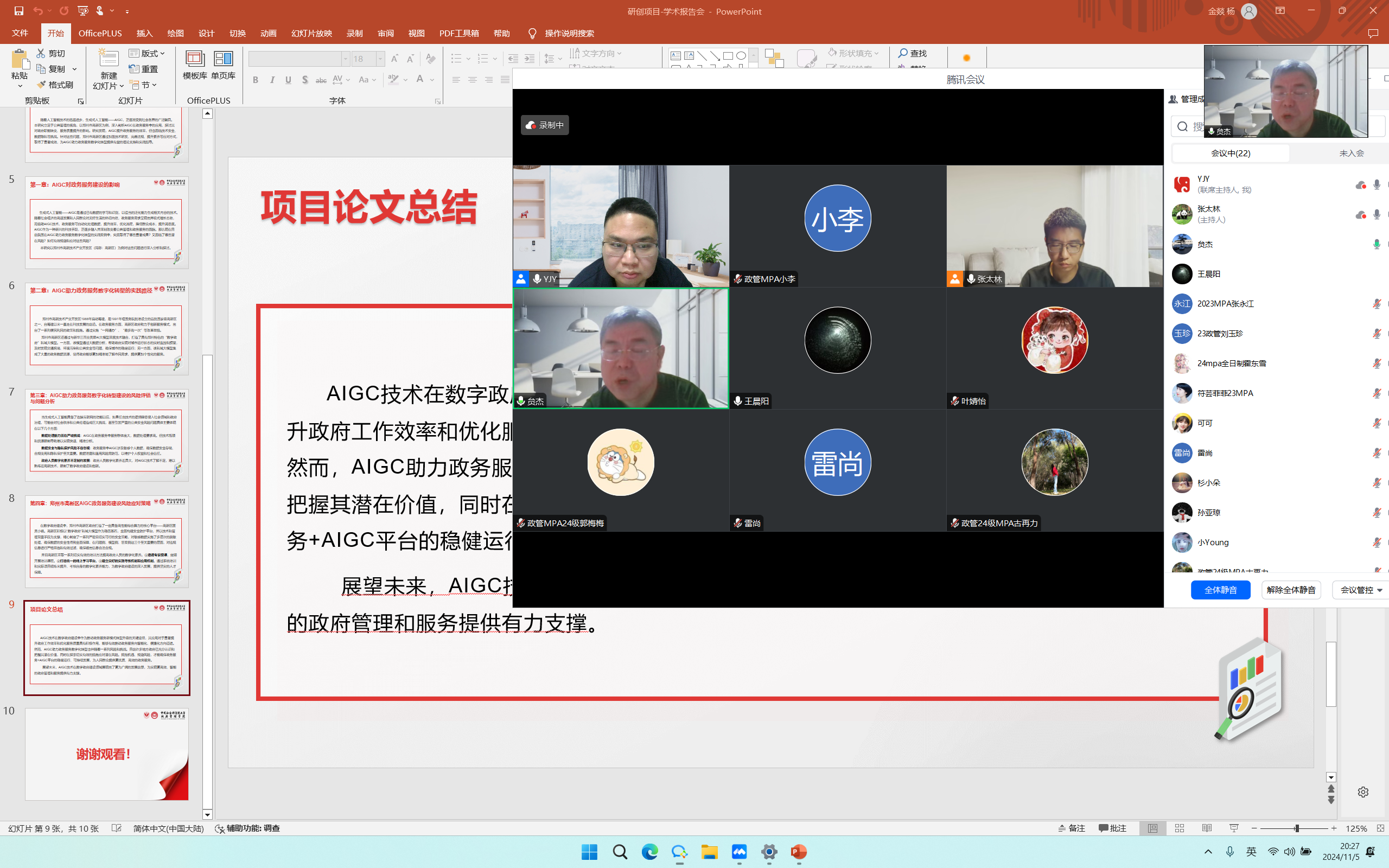Open 模板库 template library

click(195, 65)
